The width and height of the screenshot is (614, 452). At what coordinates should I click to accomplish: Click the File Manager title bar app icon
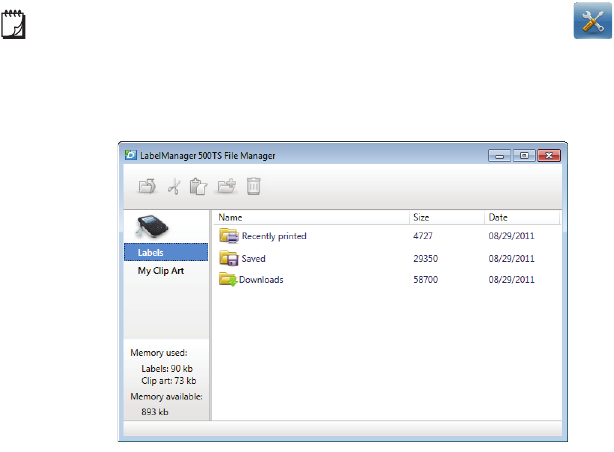tap(130, 155)
